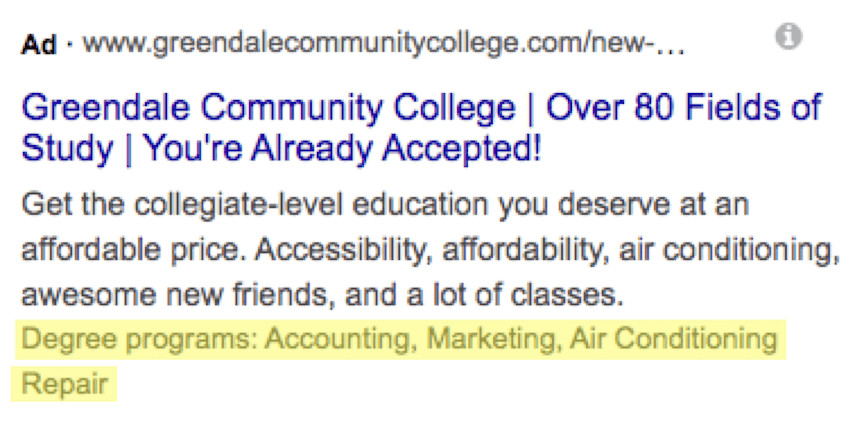The width and height of the screenshot is (864, 430).
Task: Click "Accounting" in the degree programs list
Action: coord(337,339)
